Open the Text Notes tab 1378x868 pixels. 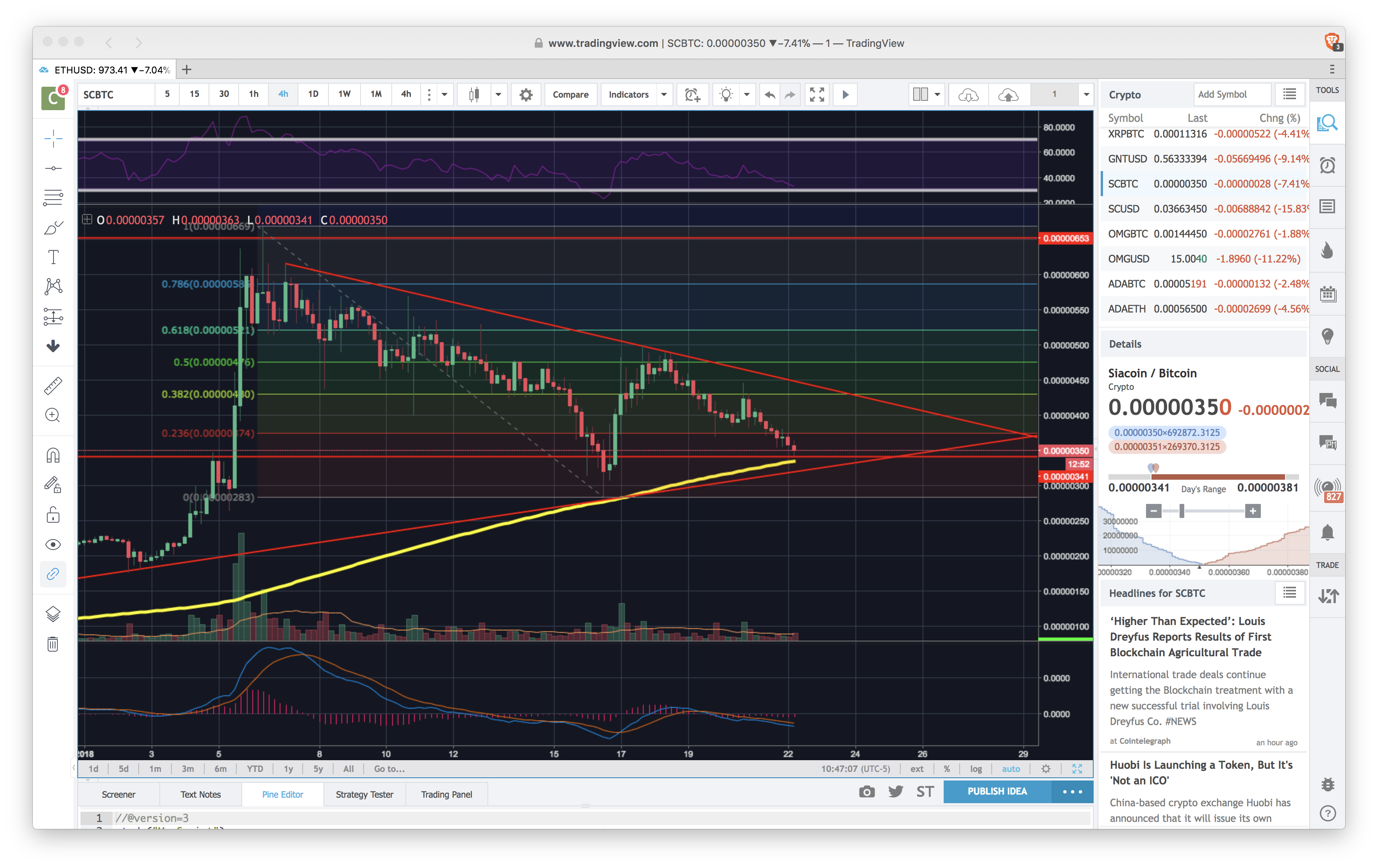[x=200, y=794]
